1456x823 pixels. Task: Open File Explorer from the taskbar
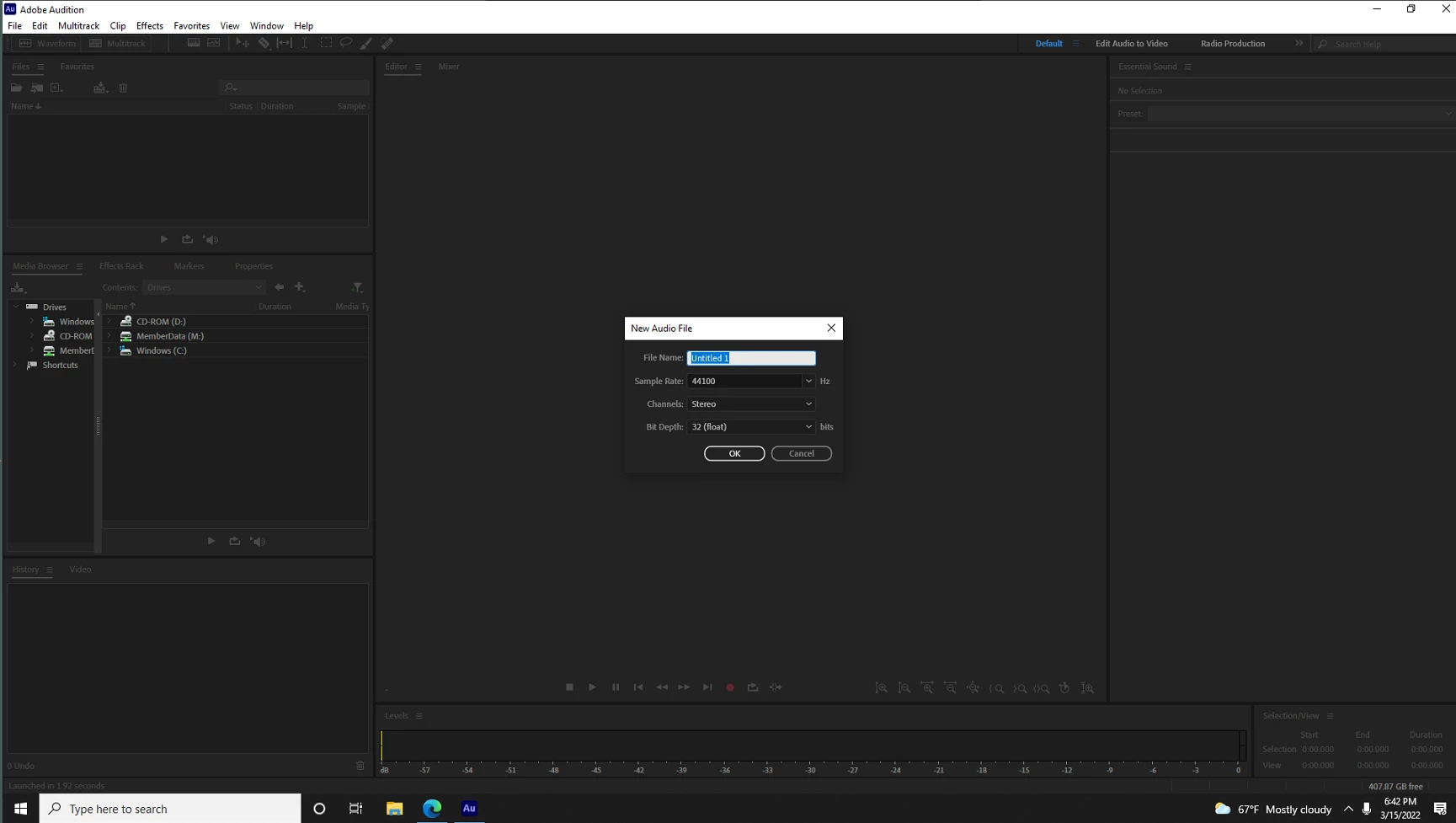coord(394,809)
